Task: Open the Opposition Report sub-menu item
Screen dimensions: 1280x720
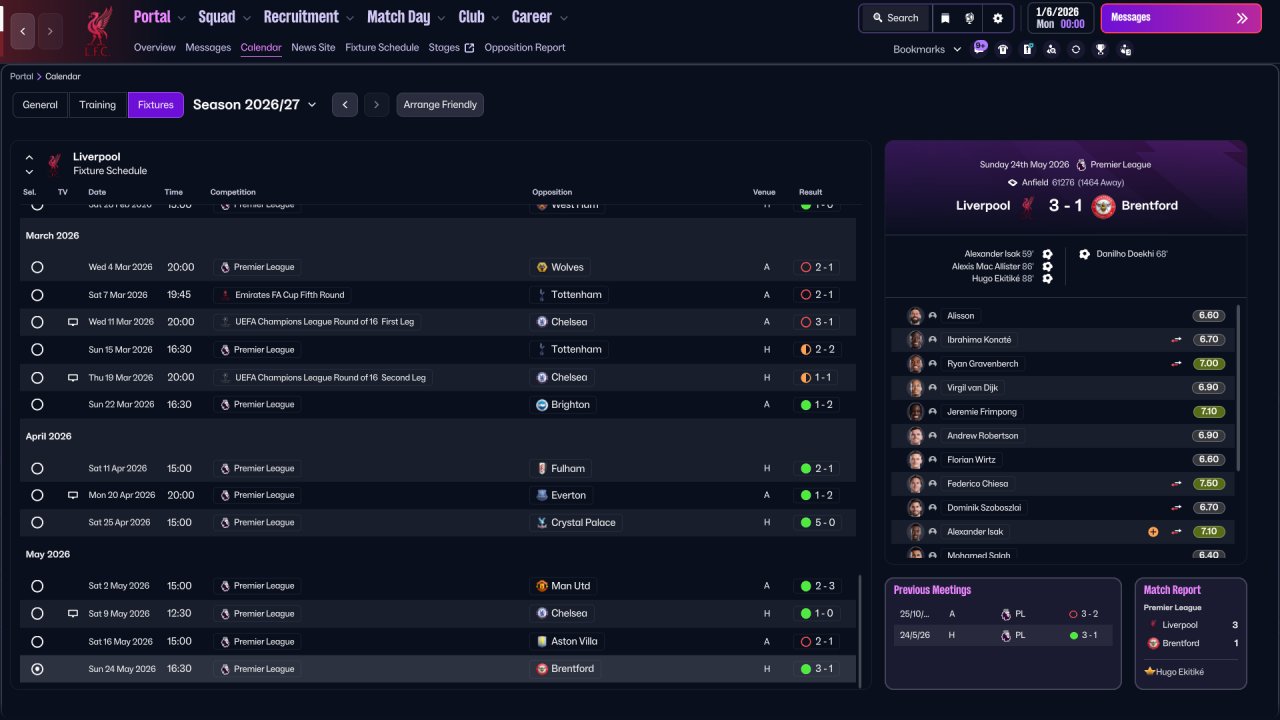Action: coord(525,47)
